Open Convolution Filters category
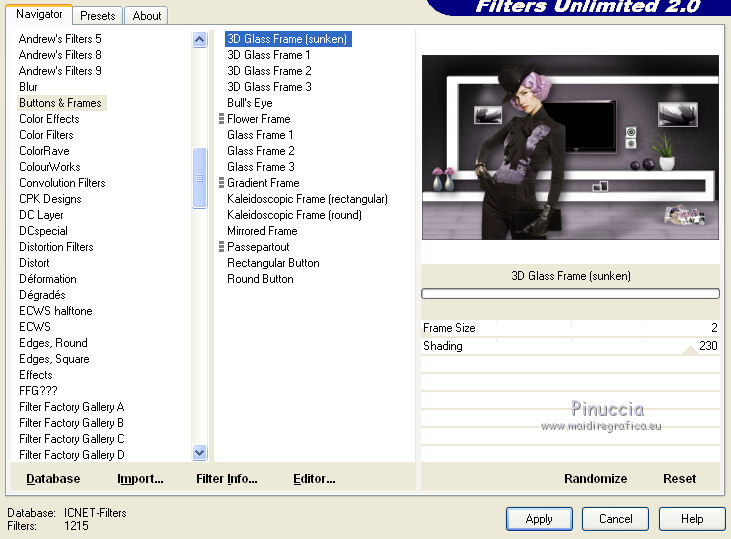 [x=62, y=183]
